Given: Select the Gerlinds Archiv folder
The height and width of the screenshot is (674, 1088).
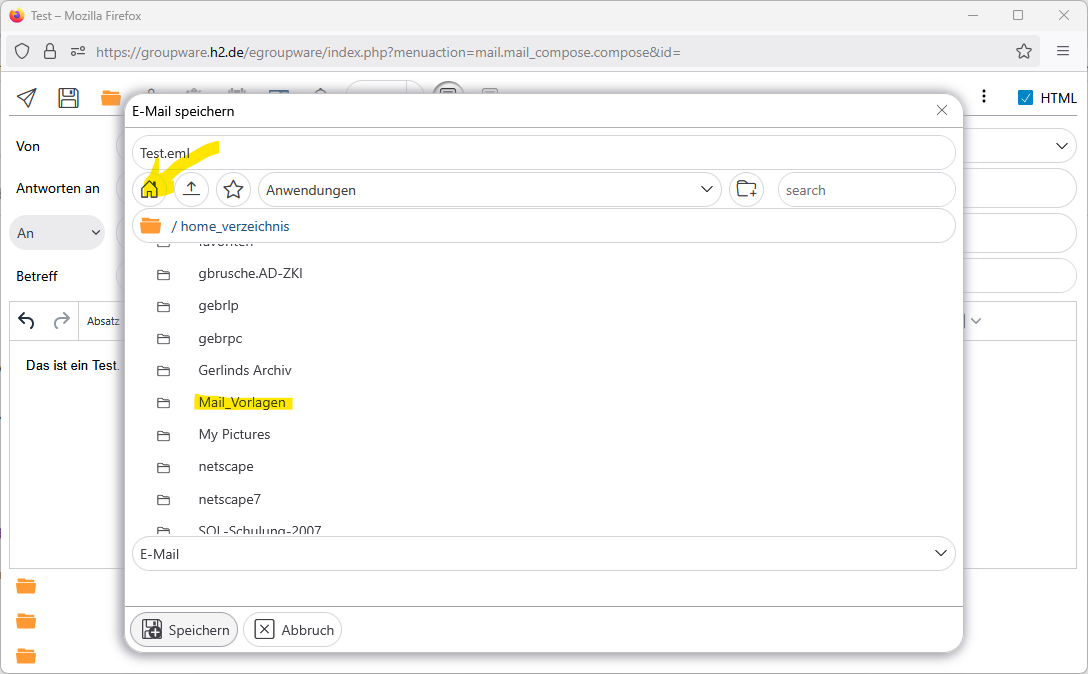Looking at the screenshot, I should click(x=245, y=370).
